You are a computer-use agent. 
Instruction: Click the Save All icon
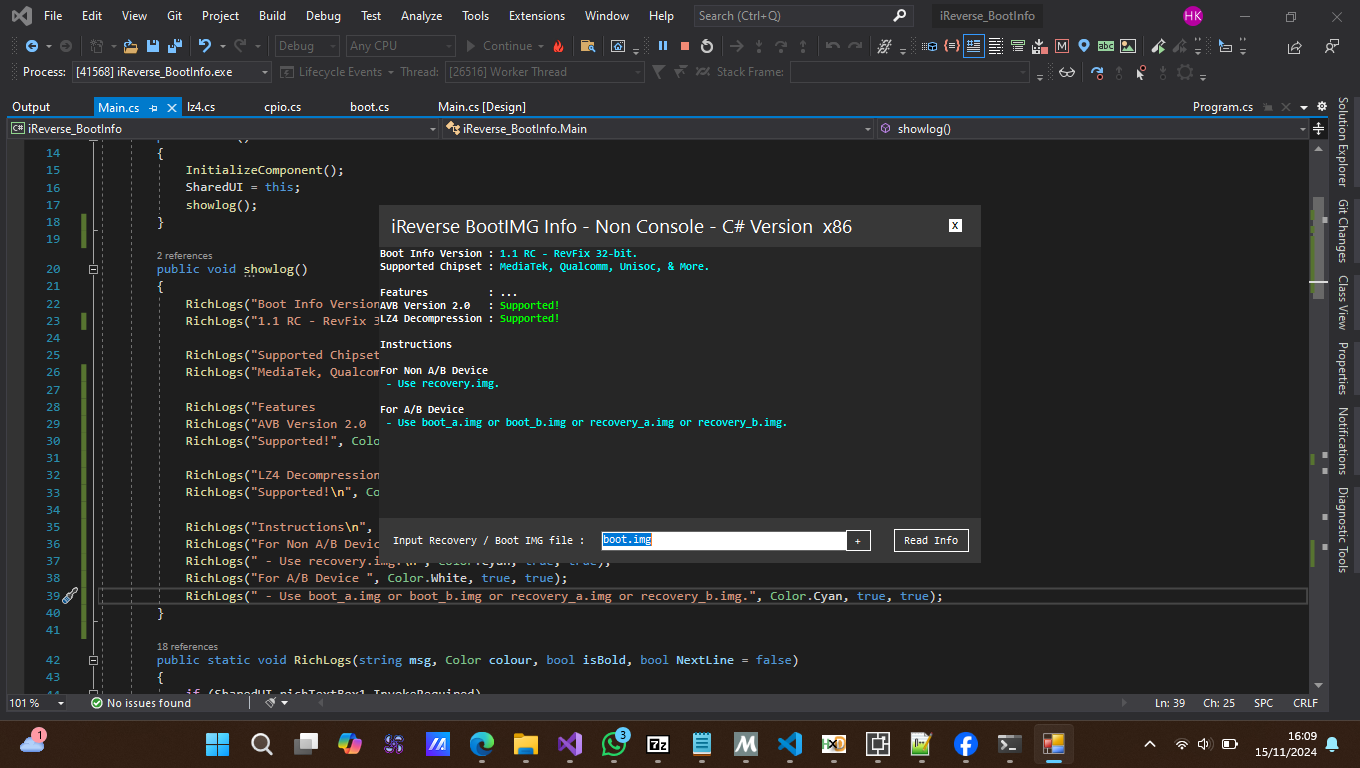[x=175, y=46]
